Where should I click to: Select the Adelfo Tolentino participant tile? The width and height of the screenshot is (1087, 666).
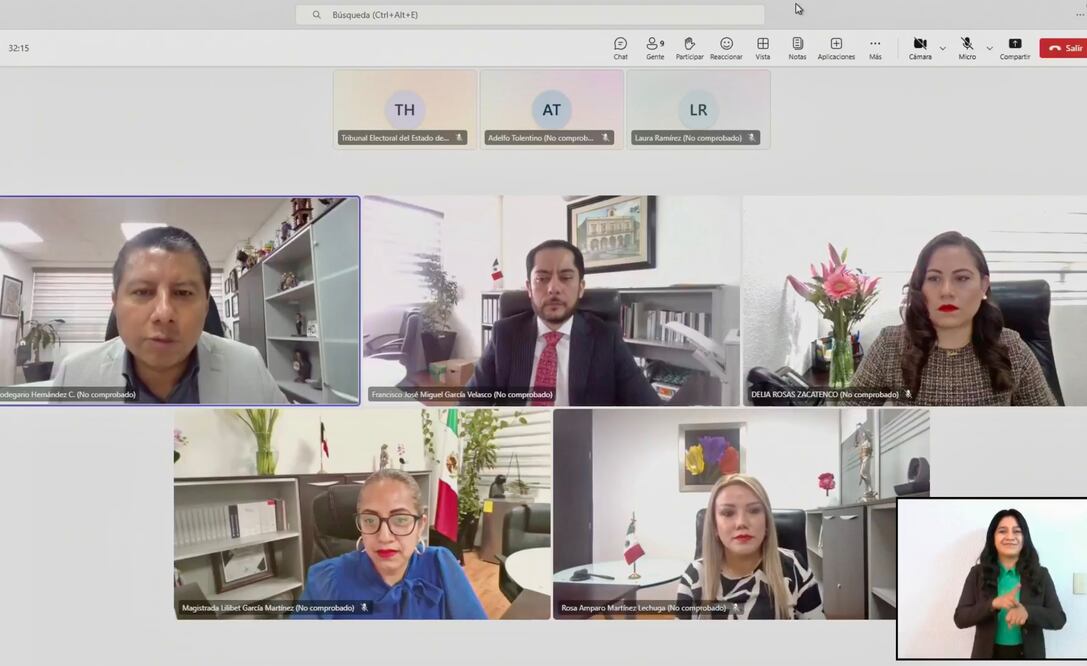[x=551, y=109]
